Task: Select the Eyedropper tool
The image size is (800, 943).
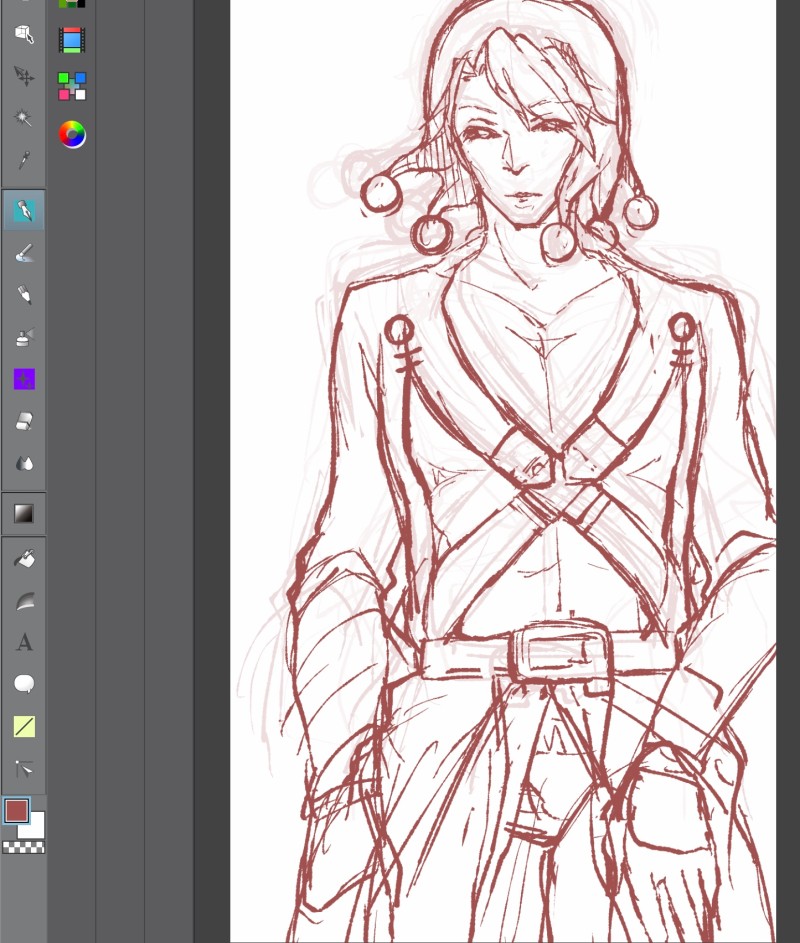Action: tap(24, 160)
